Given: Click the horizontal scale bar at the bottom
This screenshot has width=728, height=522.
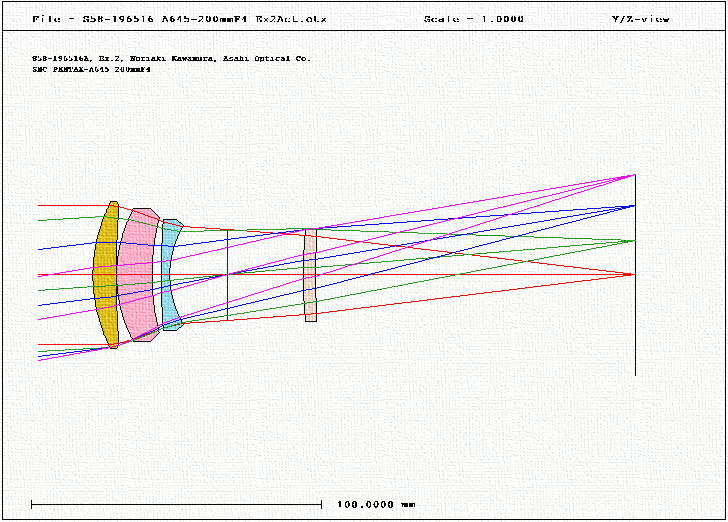Looking at the screenshot, I should point(176,504).
